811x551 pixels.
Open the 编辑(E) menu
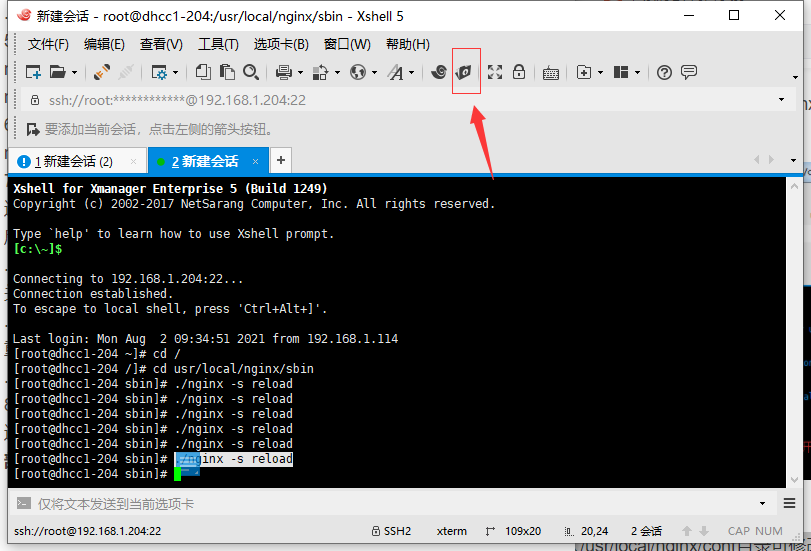[104, 44]
